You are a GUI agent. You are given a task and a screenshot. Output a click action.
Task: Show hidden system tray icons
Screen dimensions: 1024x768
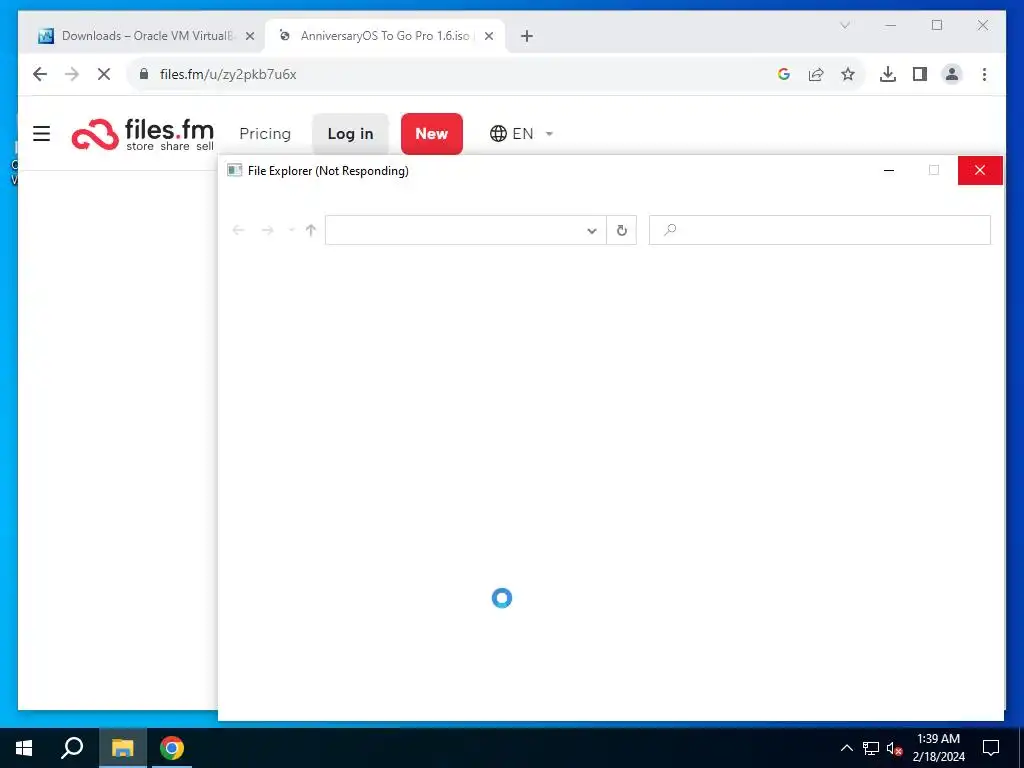click(846, 748)
